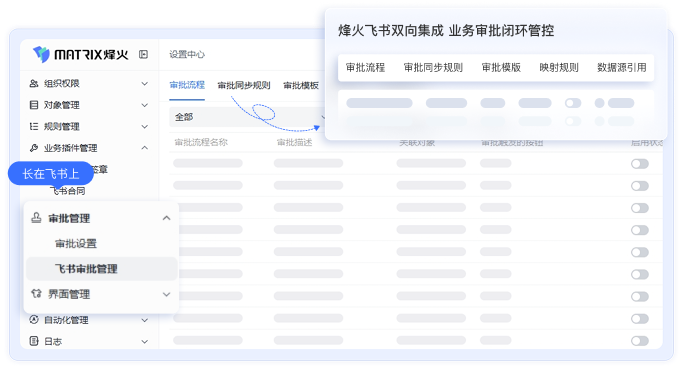The image size is (686, 371).
Task: Toggle the first row's 启用状态 switch
Action: point(640,164)
